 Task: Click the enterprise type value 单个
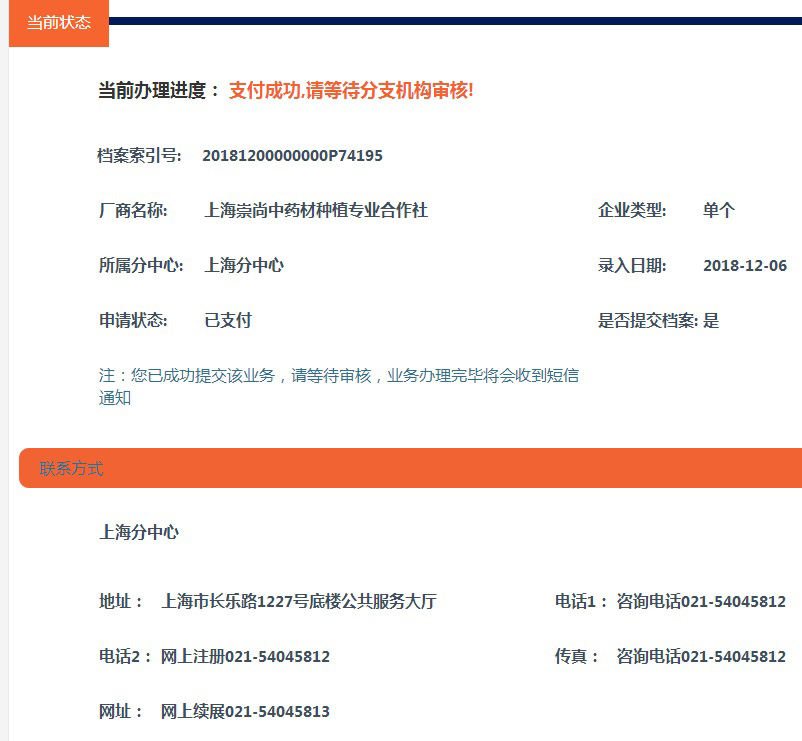click(719, 210)
